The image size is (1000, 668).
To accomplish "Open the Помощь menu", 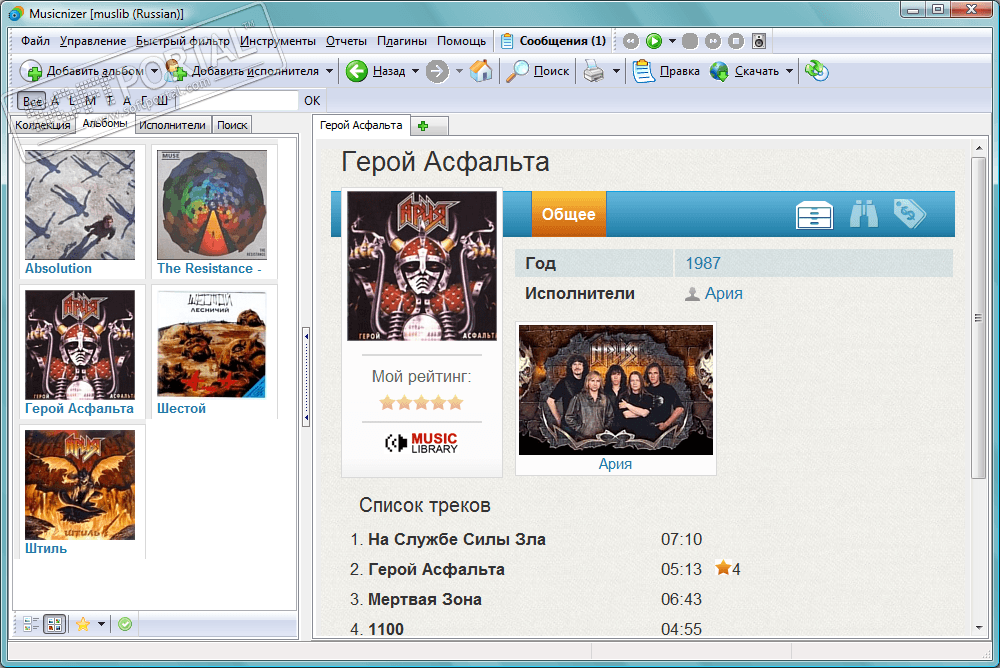I will tap(461, 41).
